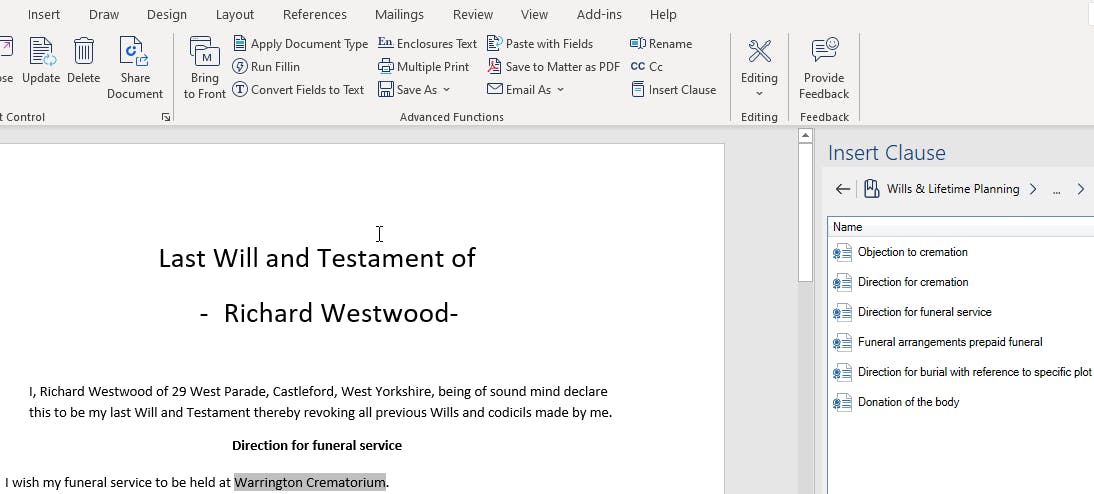
Task: Select the Donation of the body clause
Action: (908, 402)
